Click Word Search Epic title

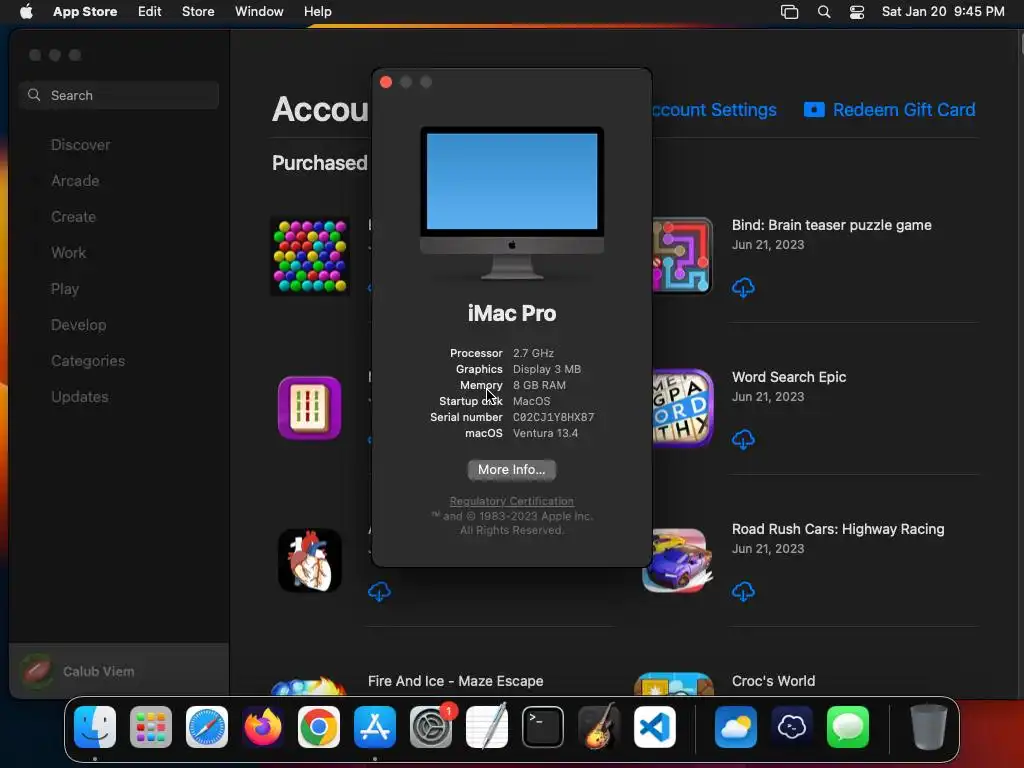coord(789,377)
